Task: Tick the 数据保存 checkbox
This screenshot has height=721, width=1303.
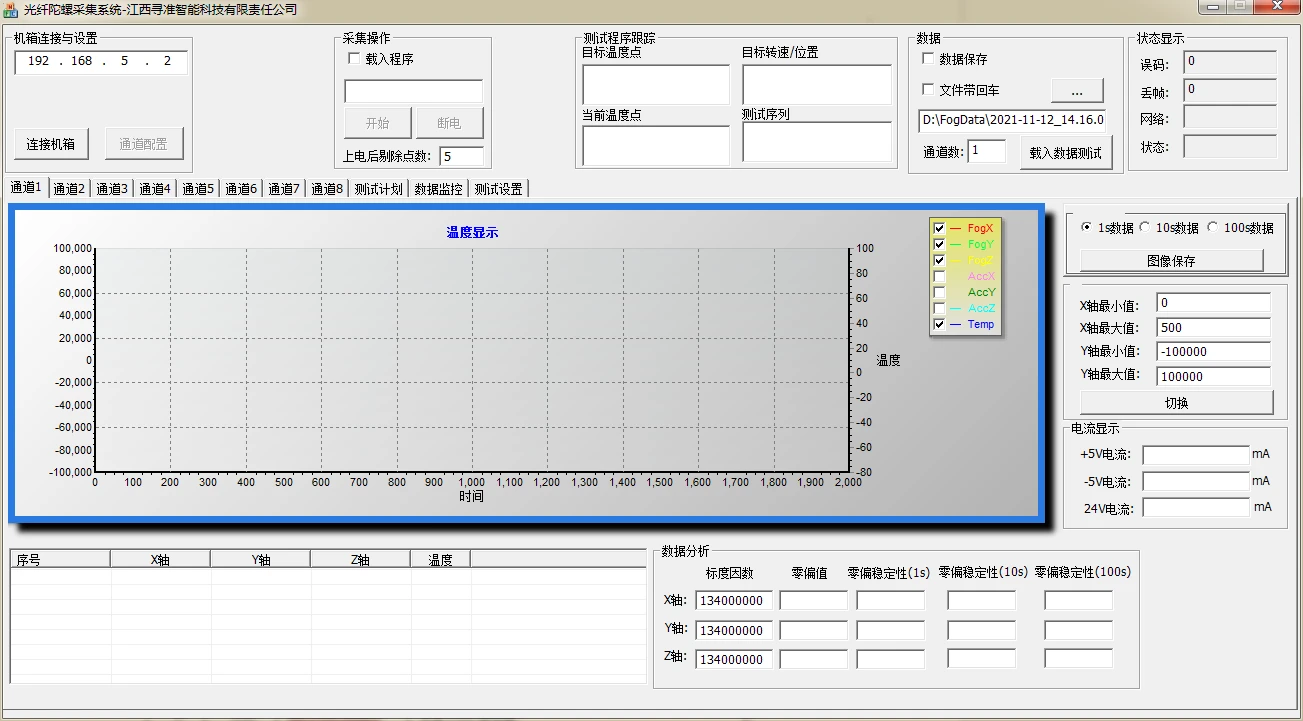Action: tap(928, 59)
